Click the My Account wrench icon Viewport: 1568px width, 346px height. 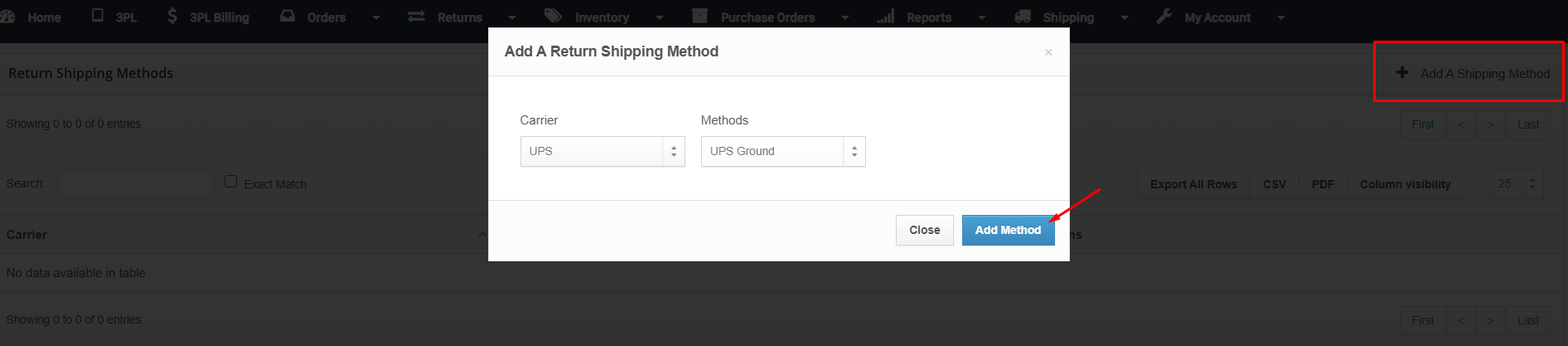click(x=1164, y=16)
